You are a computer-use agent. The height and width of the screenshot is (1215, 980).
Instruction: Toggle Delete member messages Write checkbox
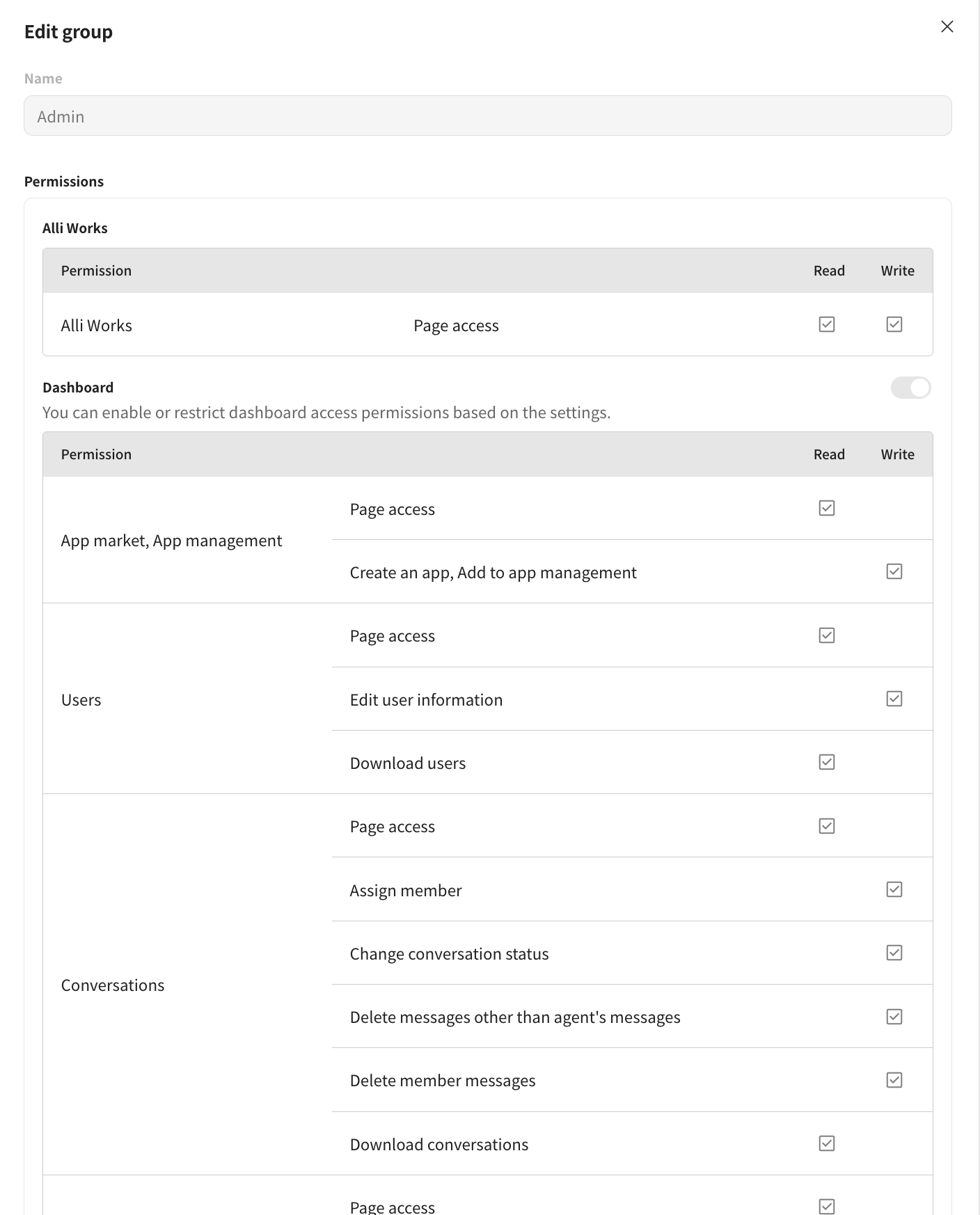pos(894,1080)
